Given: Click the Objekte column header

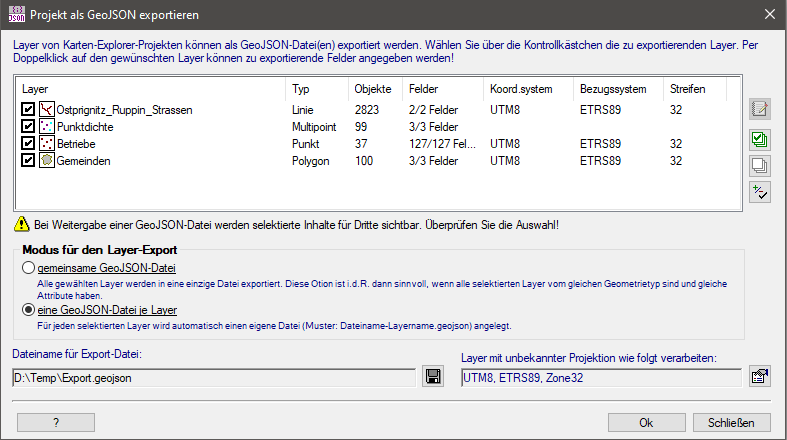Looking at the screenshot, I should [x=373, y=89].
